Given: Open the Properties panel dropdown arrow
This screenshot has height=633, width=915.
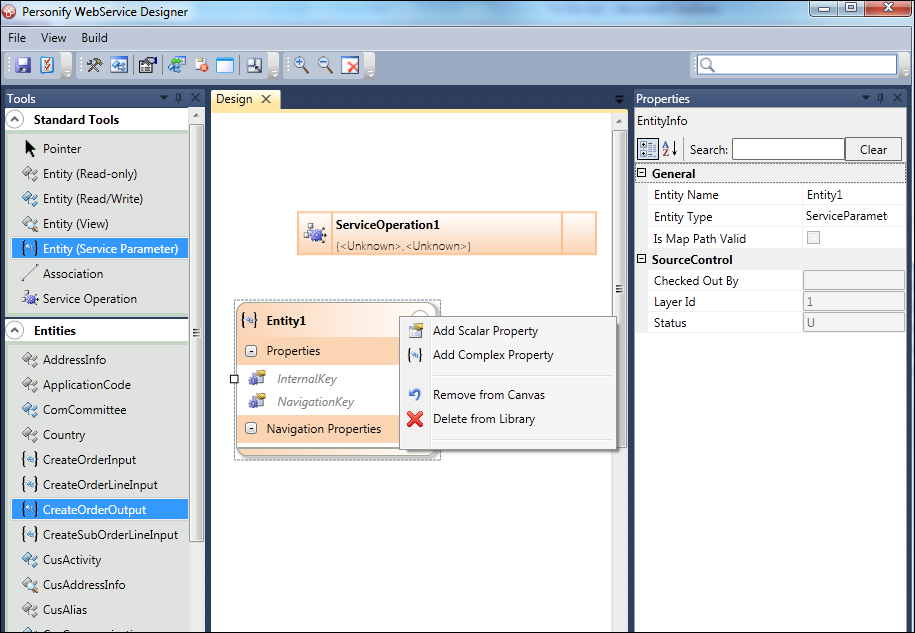Looking at the screenshot, I should click(x=865, y=98).
